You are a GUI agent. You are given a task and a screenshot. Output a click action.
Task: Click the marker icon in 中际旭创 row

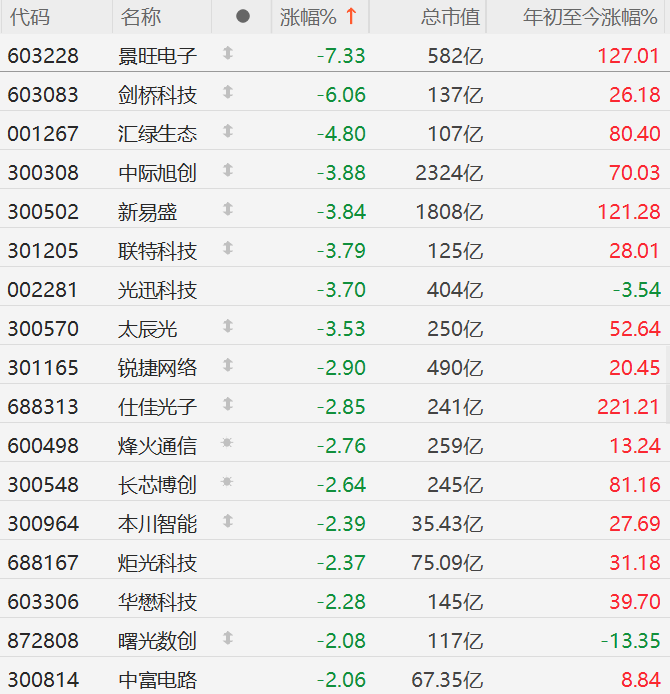(227, 170)
